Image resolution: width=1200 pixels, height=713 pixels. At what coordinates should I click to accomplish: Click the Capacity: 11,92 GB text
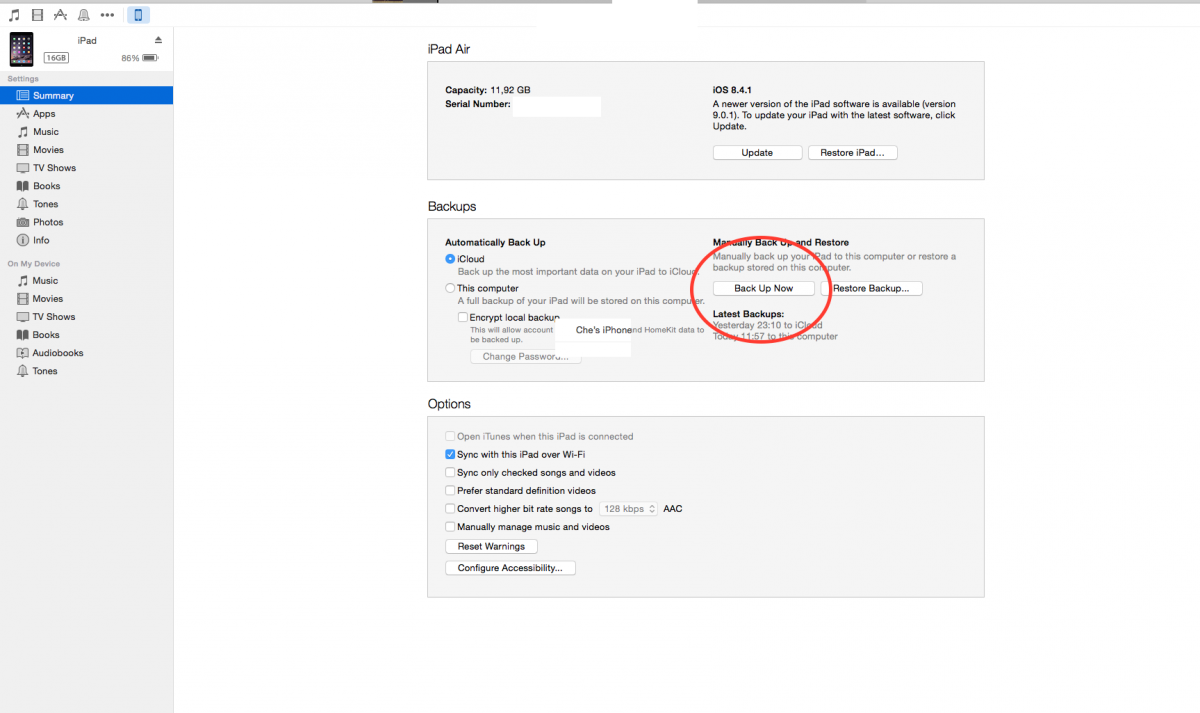click(x=487, y=90)
